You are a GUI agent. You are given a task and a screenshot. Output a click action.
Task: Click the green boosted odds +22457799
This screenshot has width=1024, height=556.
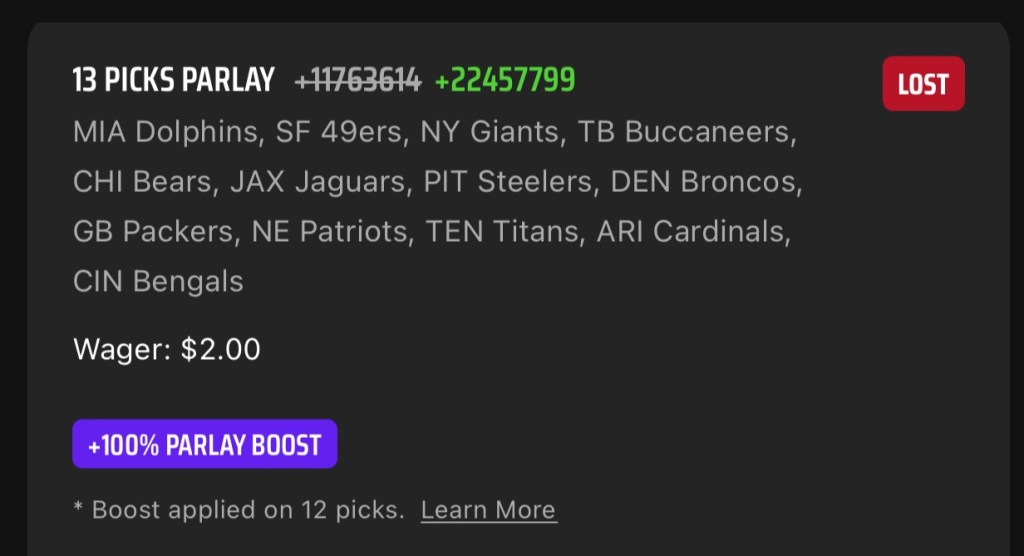tap(505, 81)
